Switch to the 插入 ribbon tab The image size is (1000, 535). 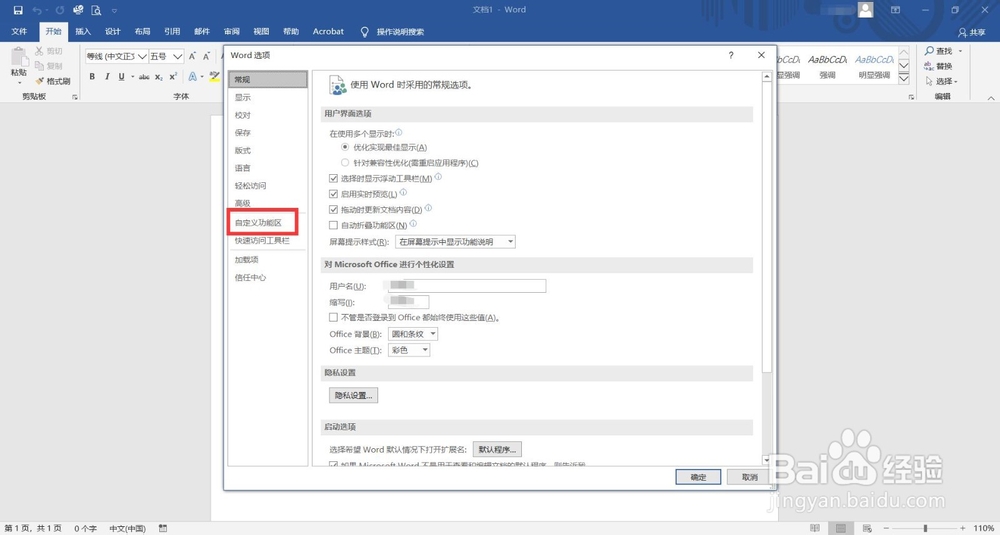(x=83, y=31)
